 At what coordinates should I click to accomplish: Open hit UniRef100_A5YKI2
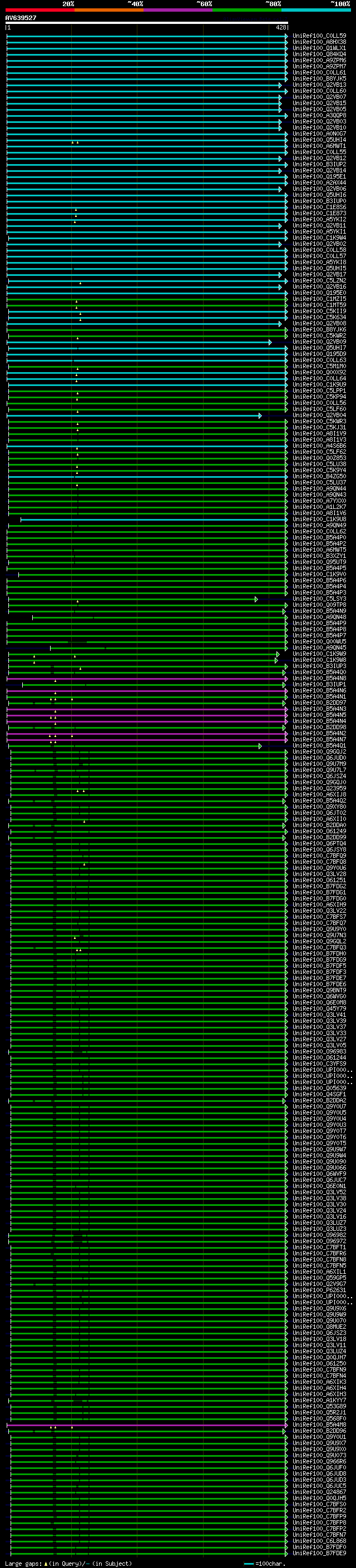[x=319, y=220]
